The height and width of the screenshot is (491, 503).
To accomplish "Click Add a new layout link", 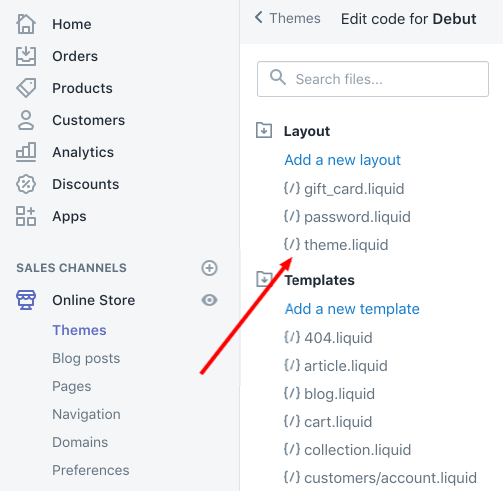I will [x=342, y=160].
